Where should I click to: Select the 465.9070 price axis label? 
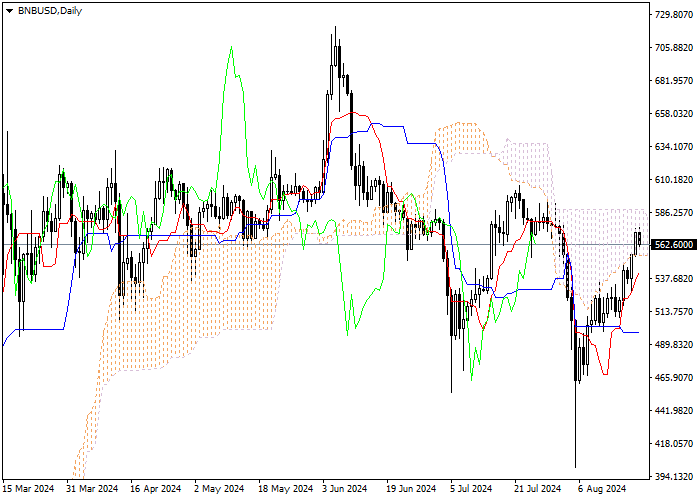point(674,378)
